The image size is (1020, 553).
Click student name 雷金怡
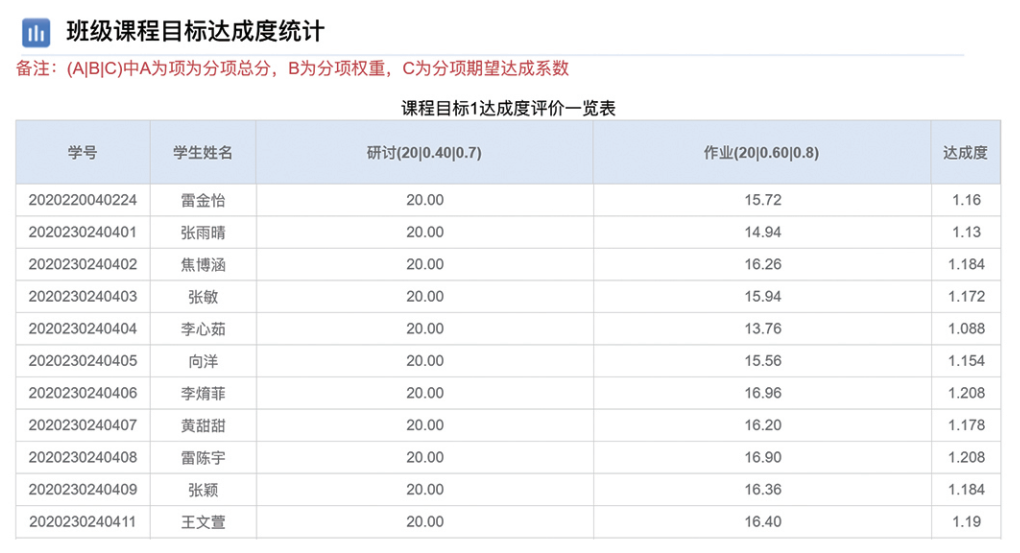tap(203, 200)
